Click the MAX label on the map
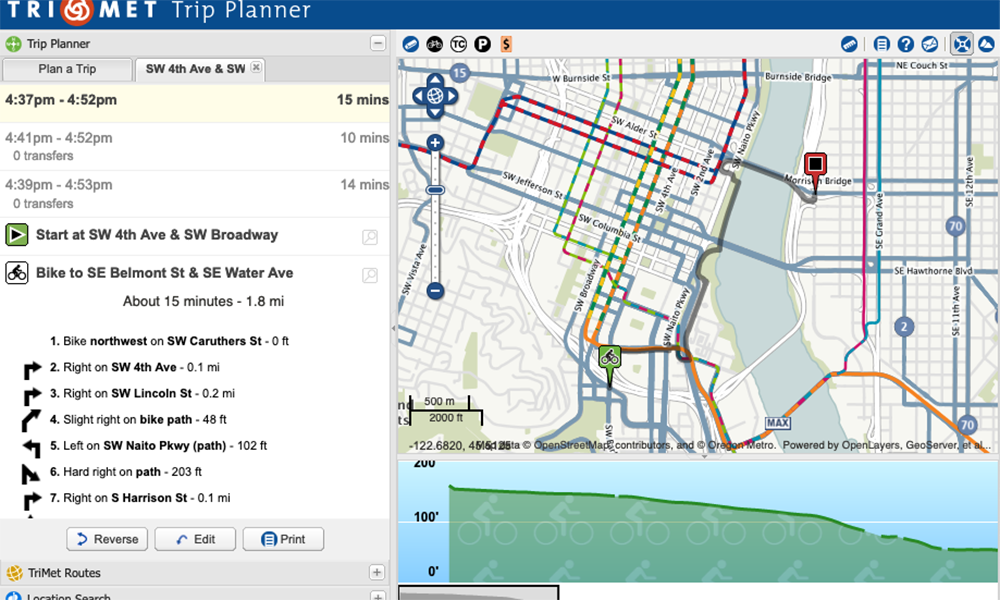The image size is (1000, 600). (777, 423)
